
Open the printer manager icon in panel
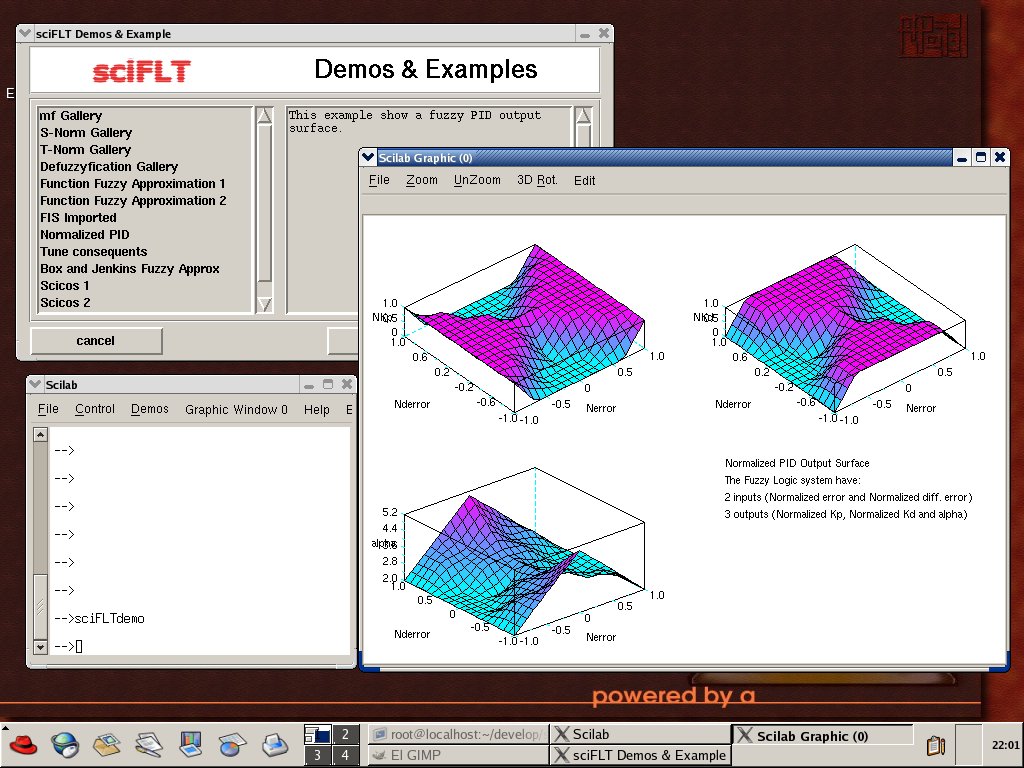(275, 744)
